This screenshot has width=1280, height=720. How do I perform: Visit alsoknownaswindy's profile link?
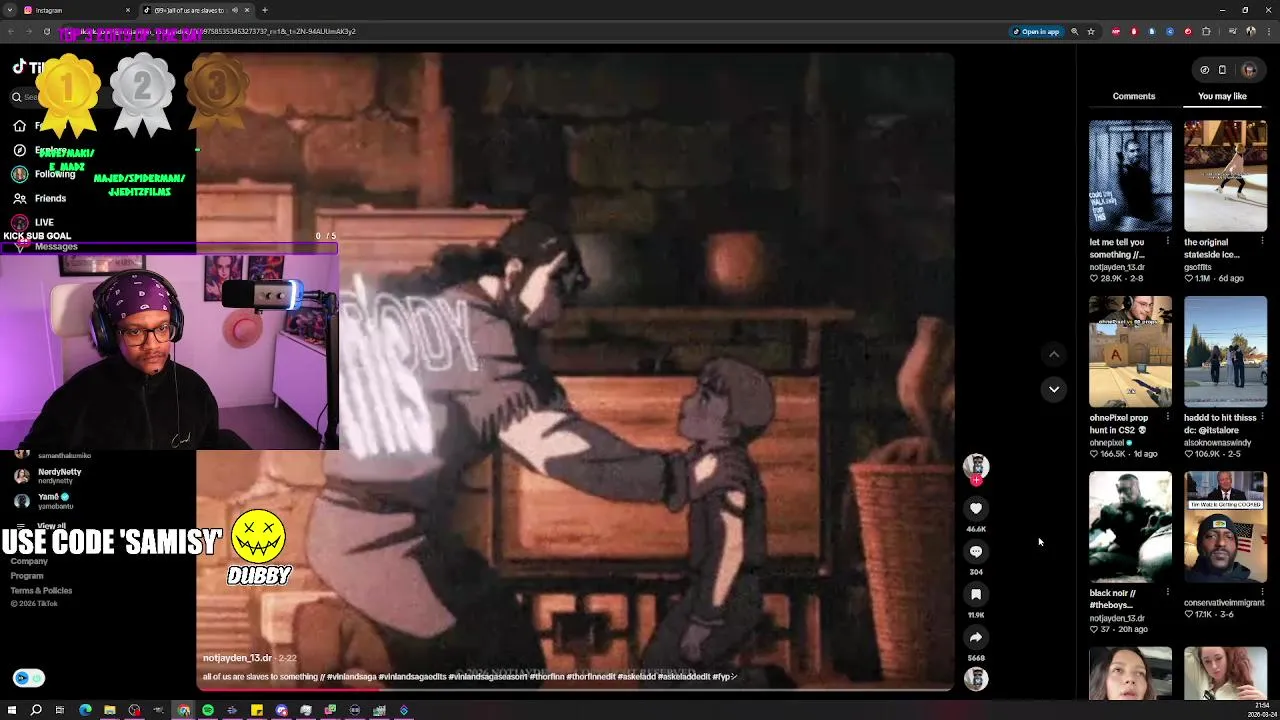[x=1217, y=442]
